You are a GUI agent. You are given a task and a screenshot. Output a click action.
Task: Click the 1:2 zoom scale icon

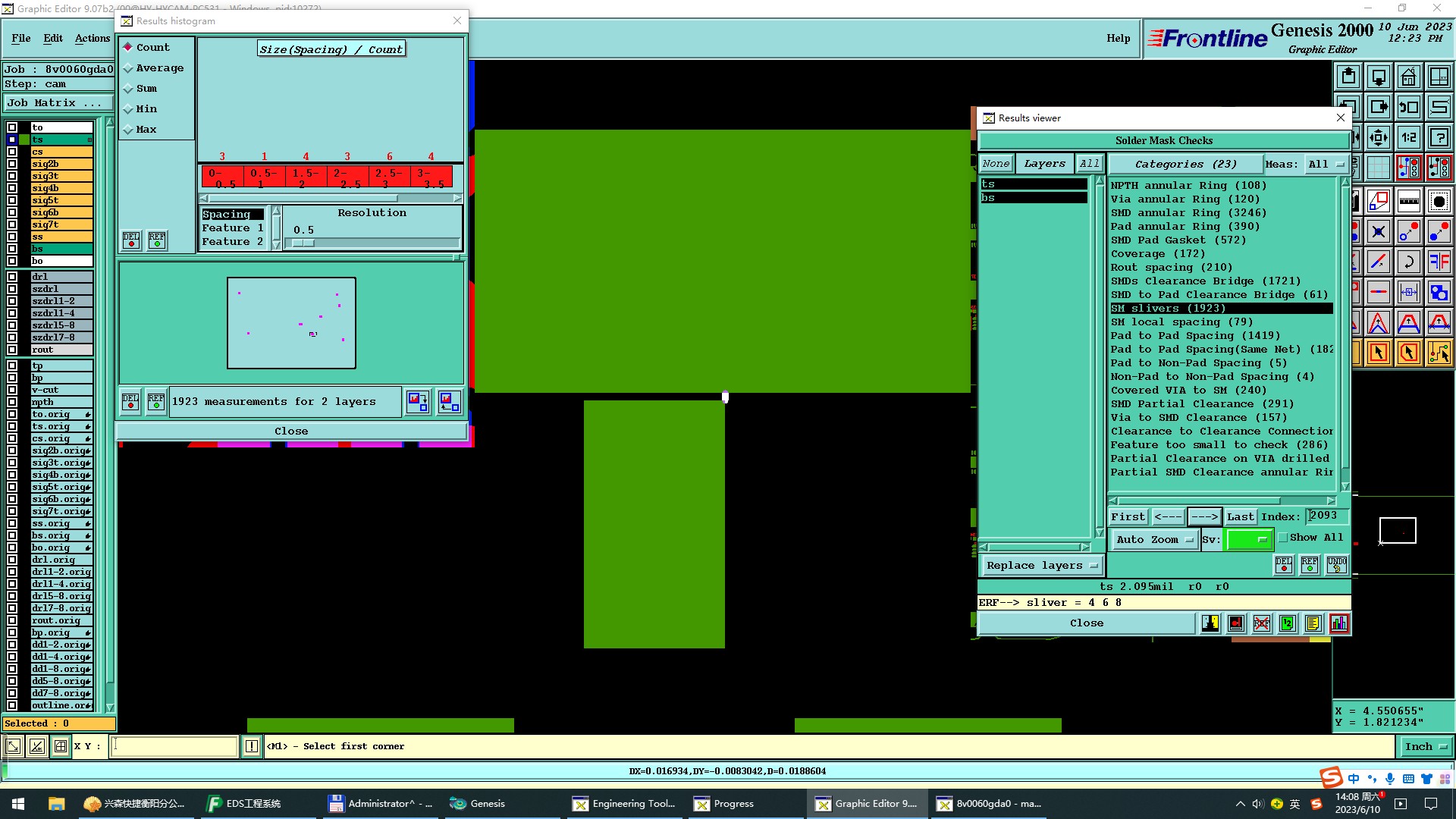point(1408,138)
